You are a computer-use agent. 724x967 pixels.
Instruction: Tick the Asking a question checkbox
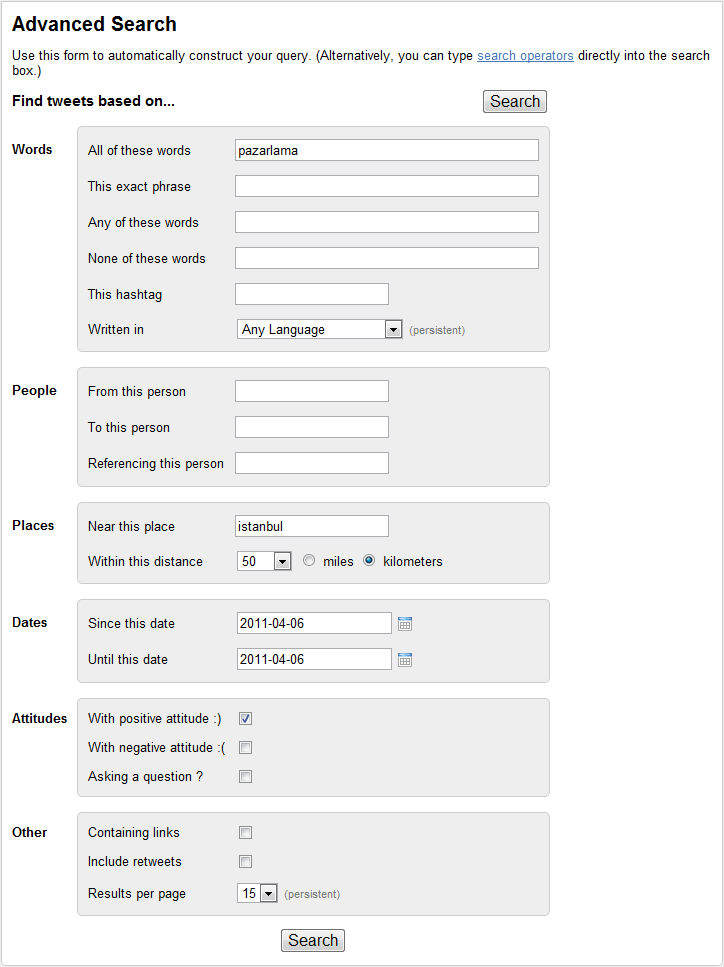245,776
